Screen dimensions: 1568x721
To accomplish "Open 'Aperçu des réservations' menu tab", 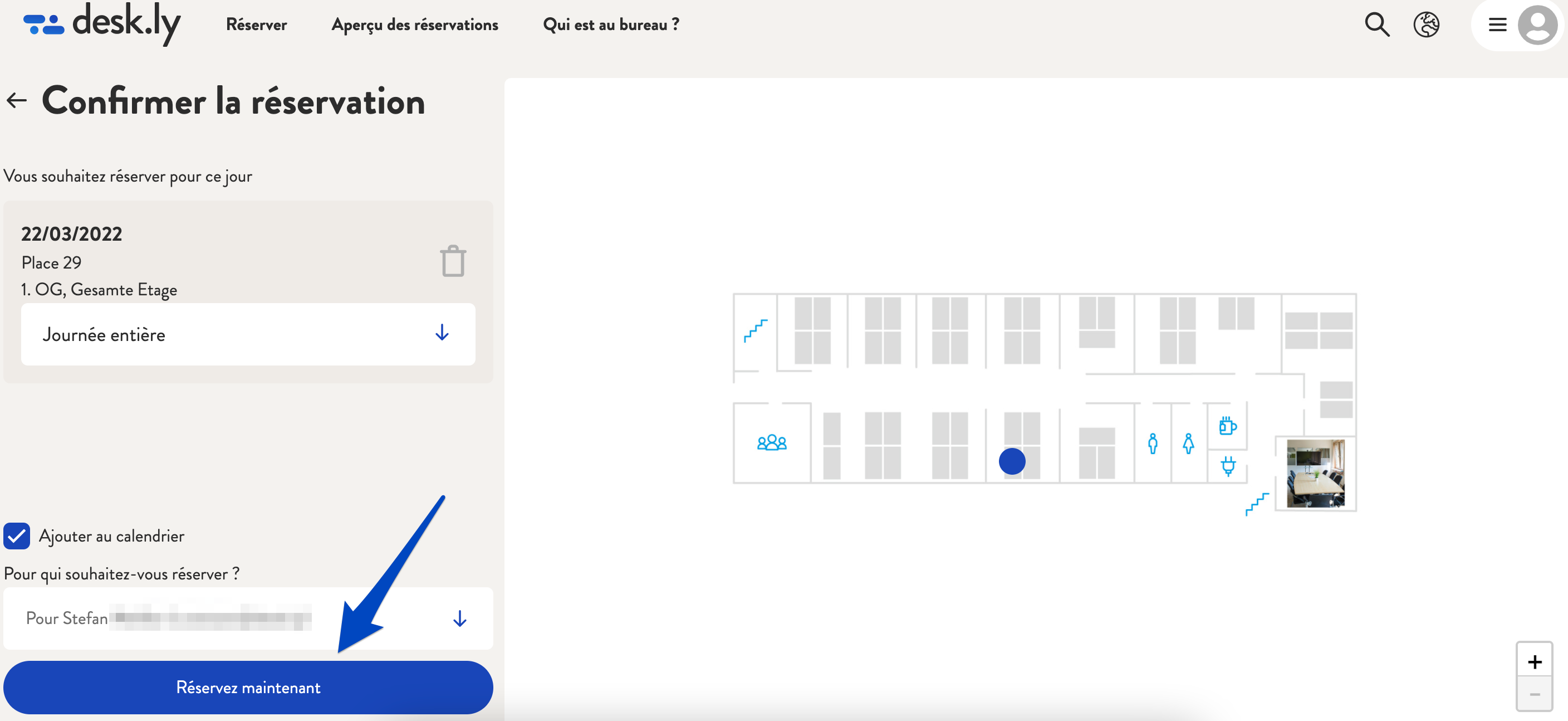I will coord(415,24).
